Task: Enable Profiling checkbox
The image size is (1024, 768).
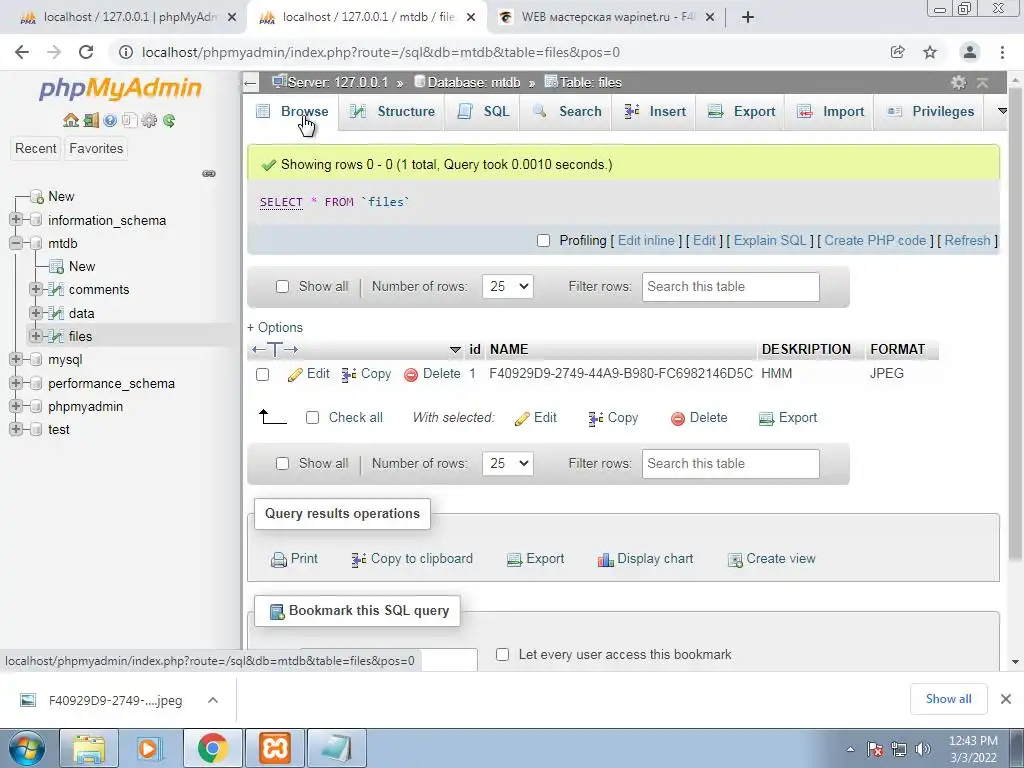Action: [x=543, y=240]
